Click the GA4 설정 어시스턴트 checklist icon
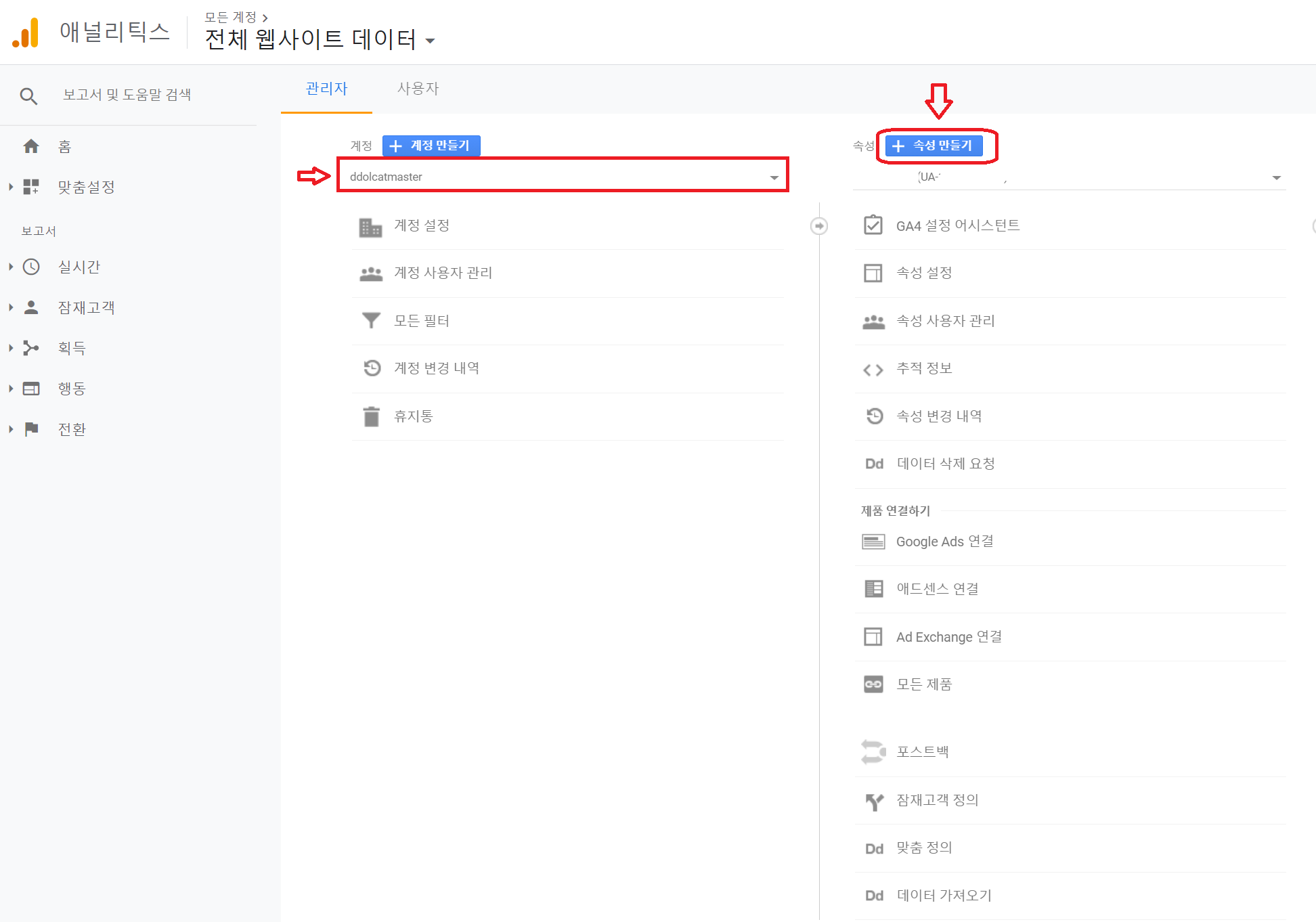1316x922 pixels. 873,225
